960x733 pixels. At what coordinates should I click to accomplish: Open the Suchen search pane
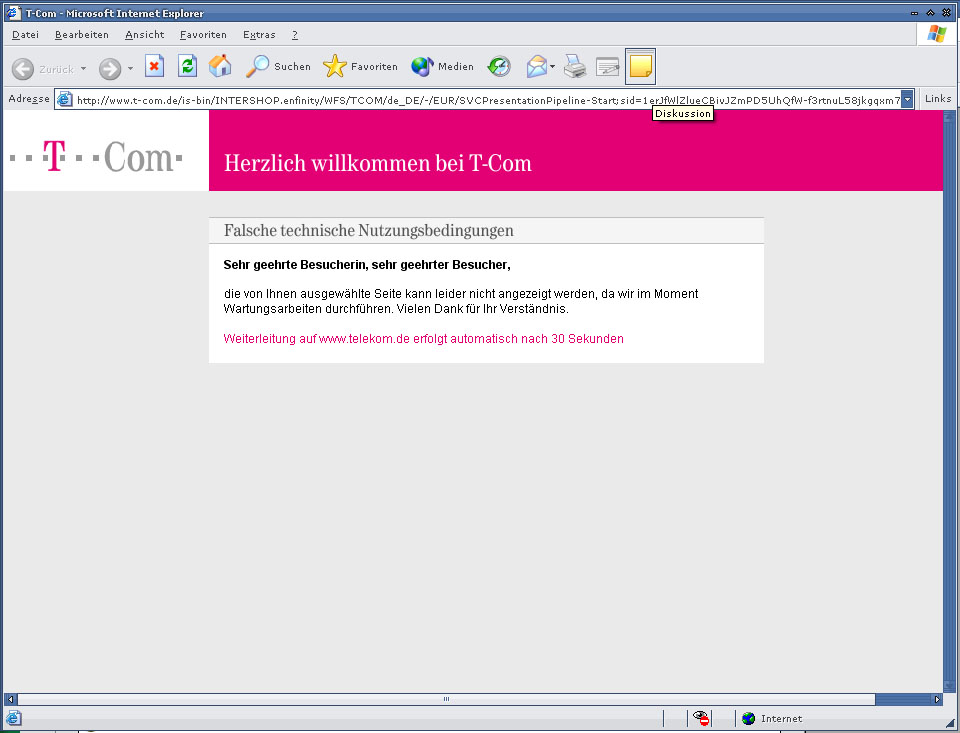point(279,67)
